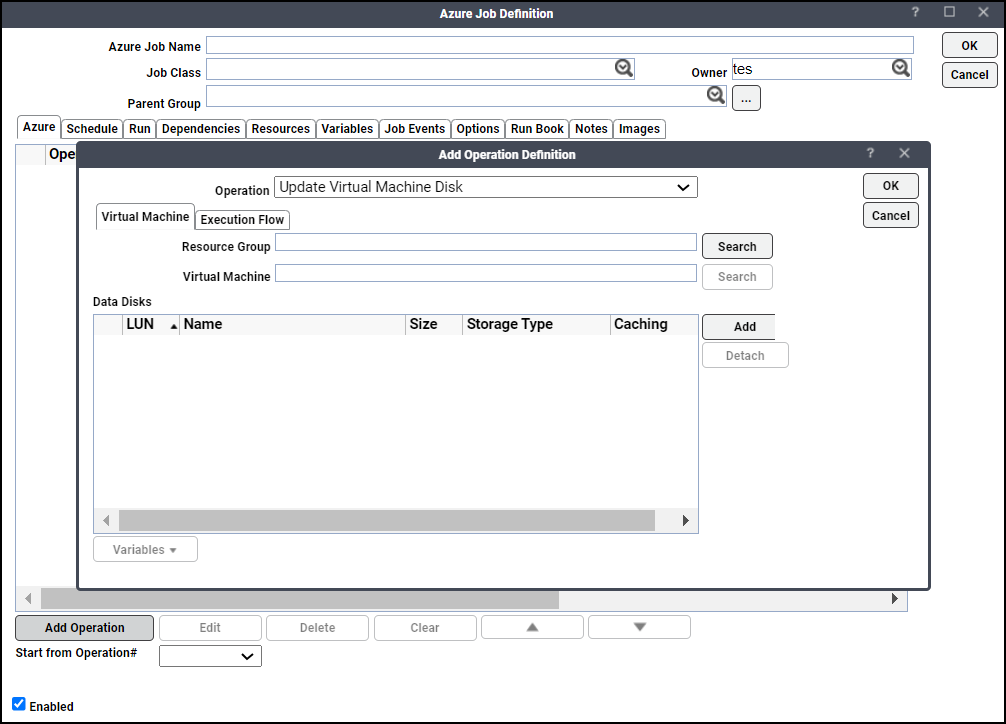Click OK in the Azure Job Definition window
Screen dimensions: 1006x724
tap(970, 46)
